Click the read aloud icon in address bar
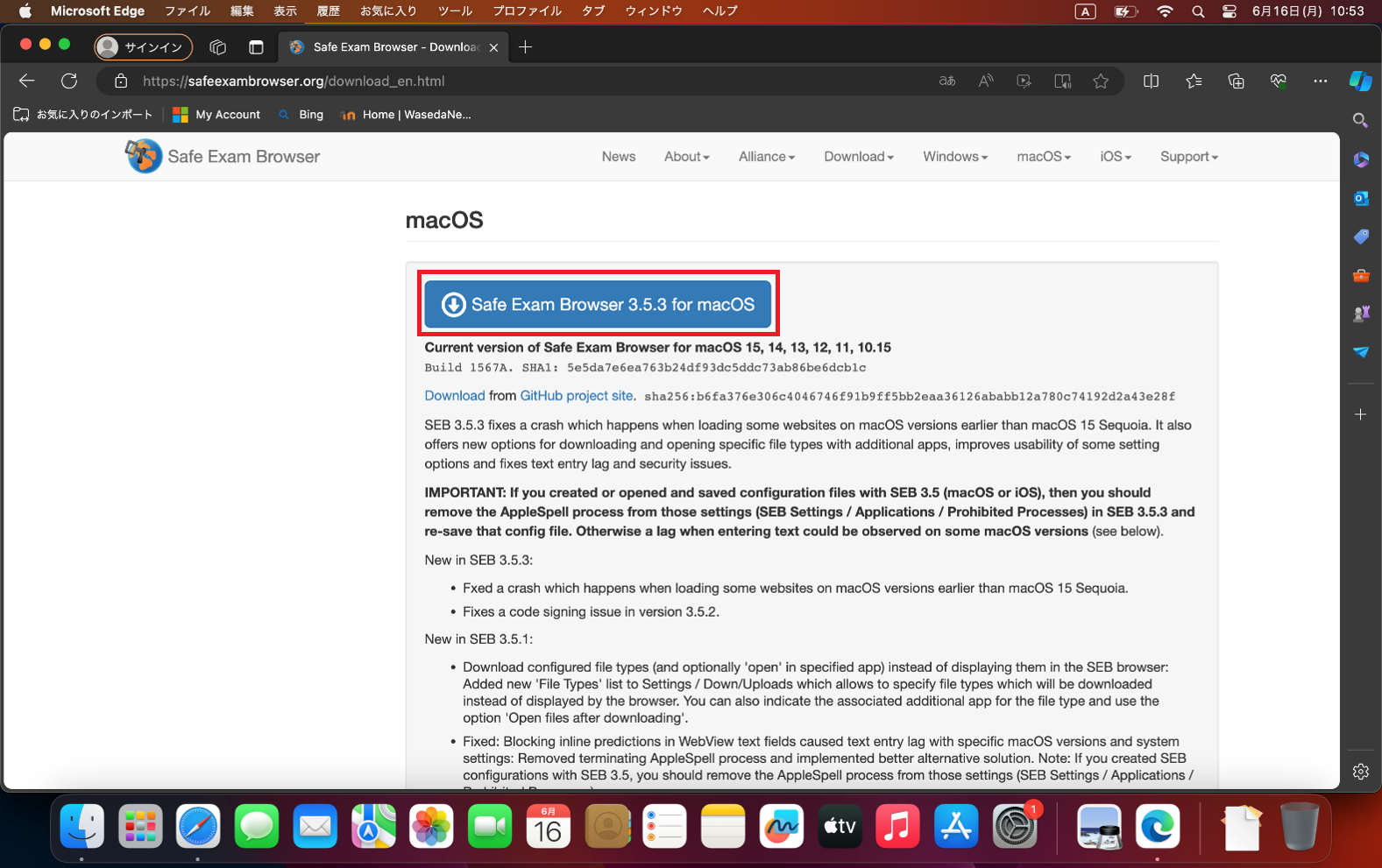Screen dimensions: 1382x868 [x=986, y=81]
